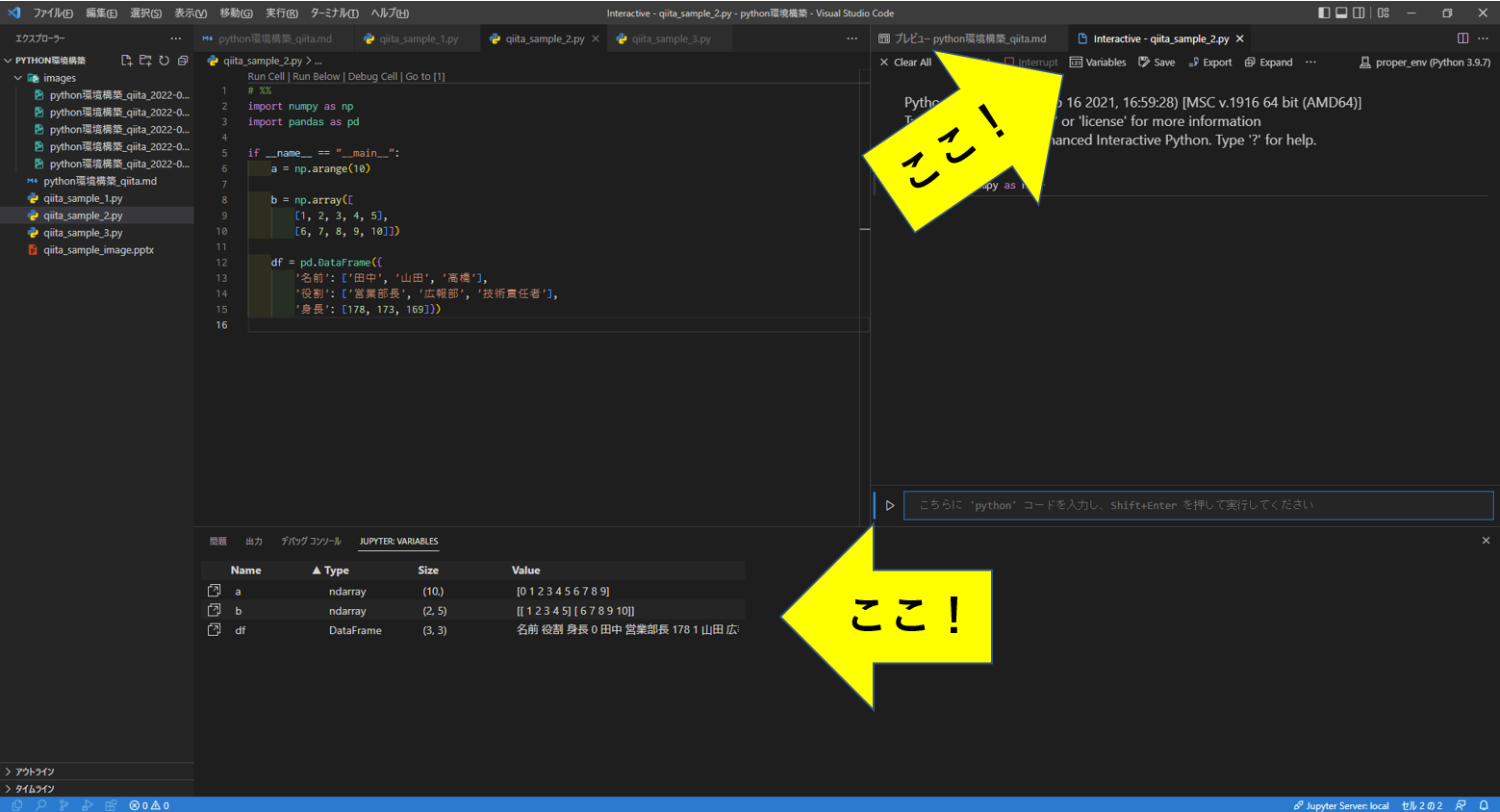Toggle Variables view in interactive toolbar
The width and height of the screenshot is (1500, 812).
coord(1098,63)
